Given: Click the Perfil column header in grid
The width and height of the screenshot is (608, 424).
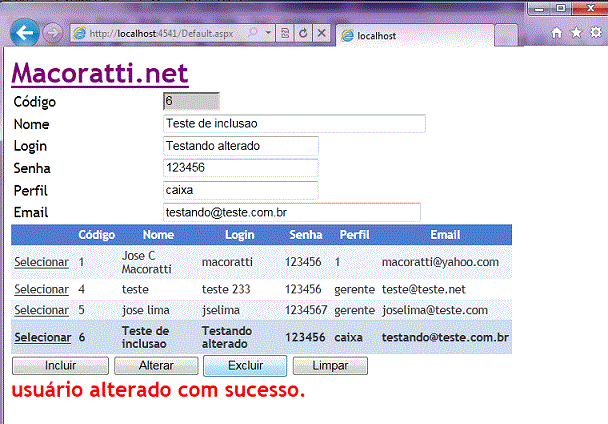Looking at the screenshot, I should click(x=354, y=235).
